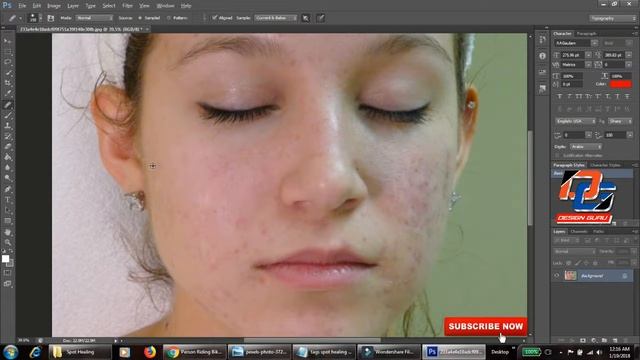Open the leading dropdown in Character panel

point(629,55)
